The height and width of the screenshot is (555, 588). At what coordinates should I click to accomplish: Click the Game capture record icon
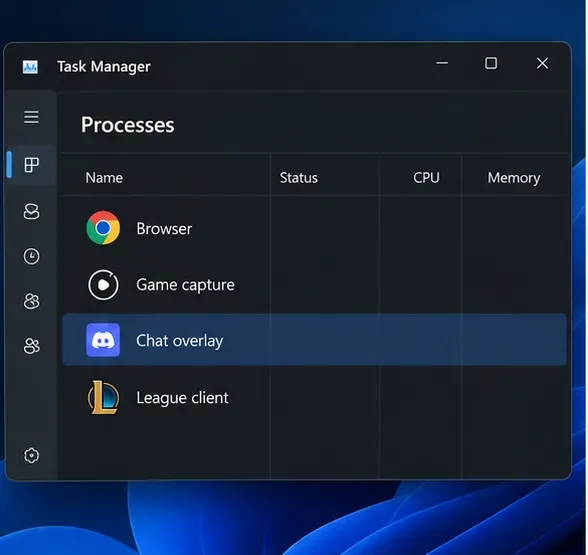pyautogui.click(x=103, y=285)
